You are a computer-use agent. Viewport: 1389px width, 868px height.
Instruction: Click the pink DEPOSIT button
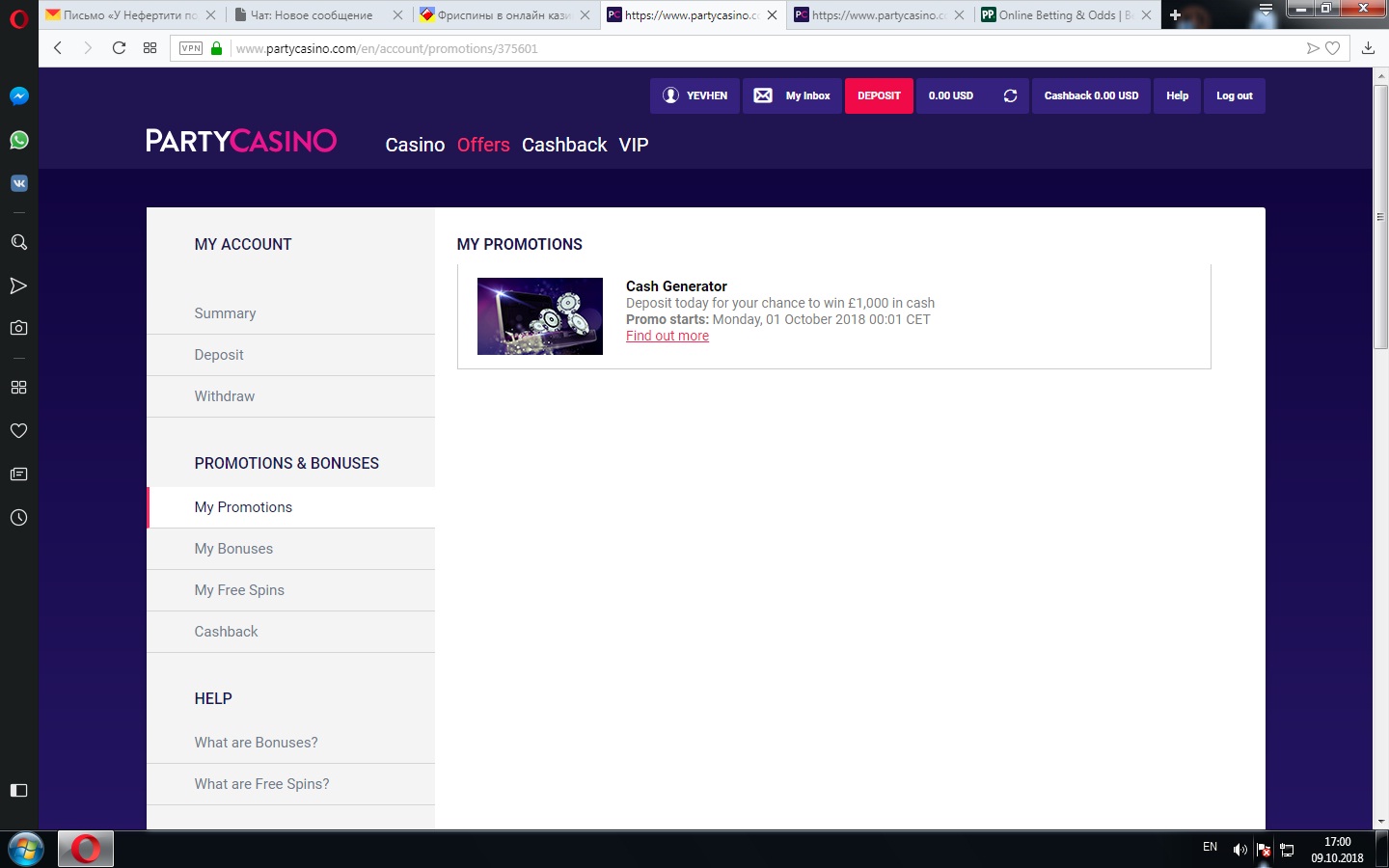pyautogui.click(x=879, y=95)
